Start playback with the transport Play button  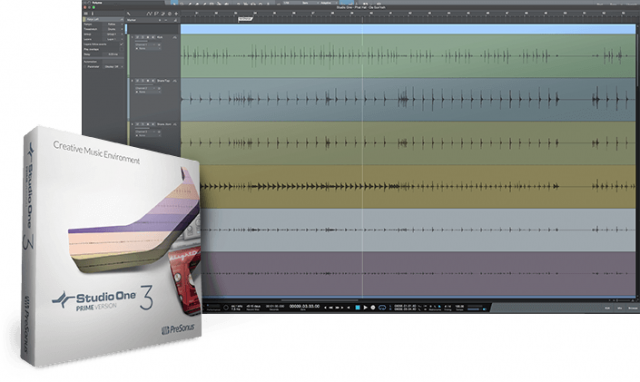point(365,307)
